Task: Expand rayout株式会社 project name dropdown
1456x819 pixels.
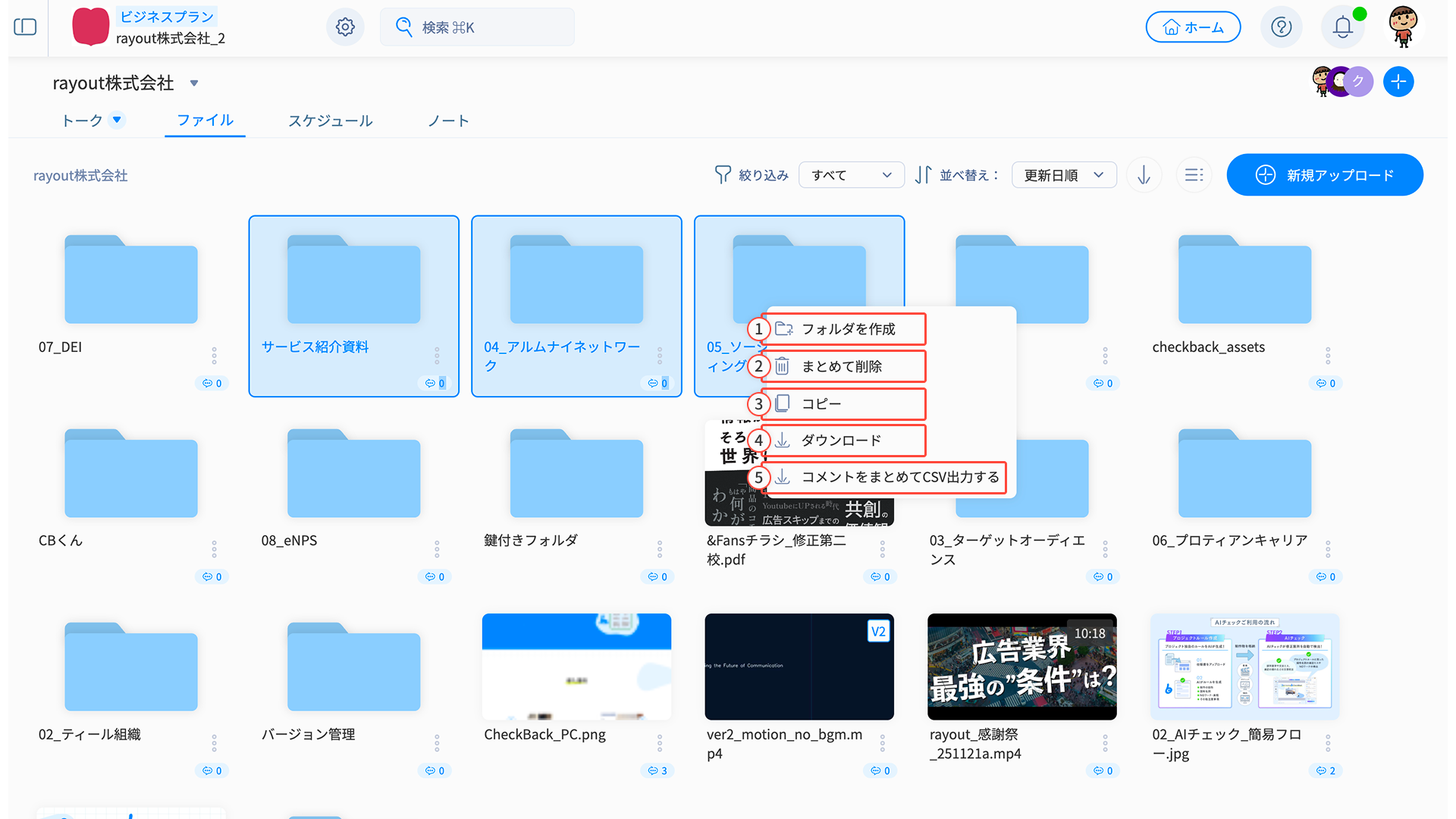Action: (194, 83)
